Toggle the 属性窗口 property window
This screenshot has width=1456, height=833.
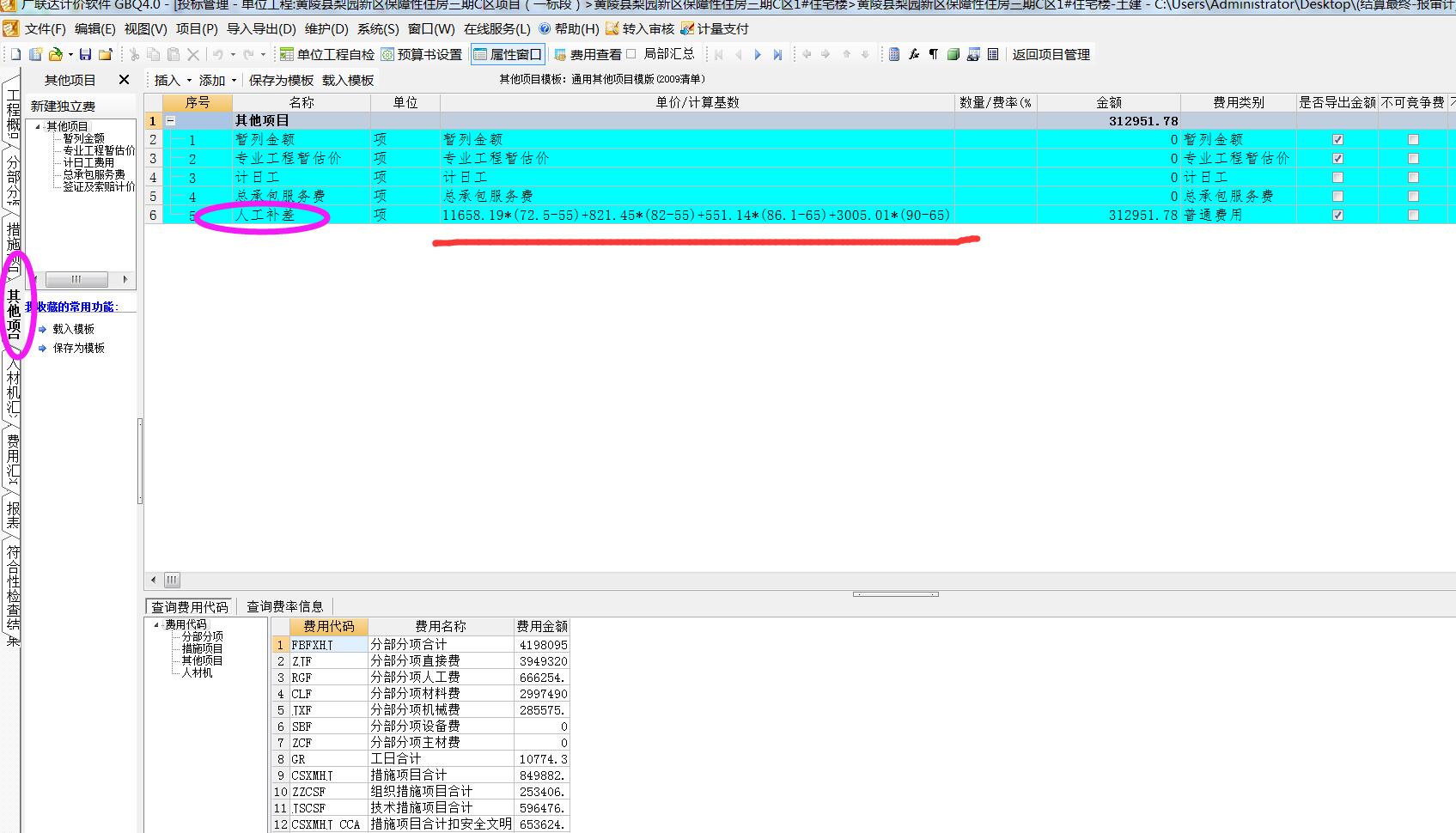(508, 54)
